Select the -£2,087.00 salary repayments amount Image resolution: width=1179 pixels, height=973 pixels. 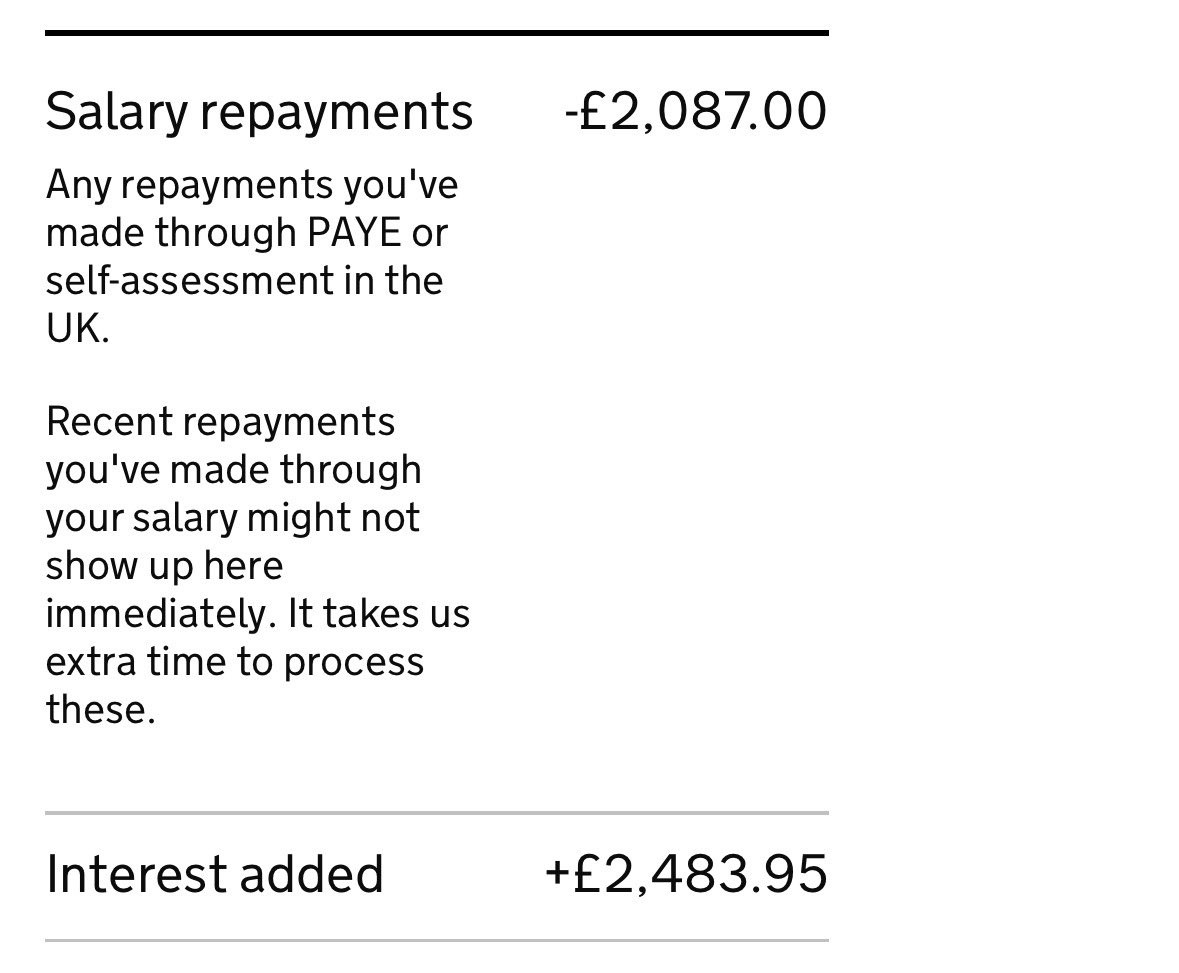coord(696,111)
